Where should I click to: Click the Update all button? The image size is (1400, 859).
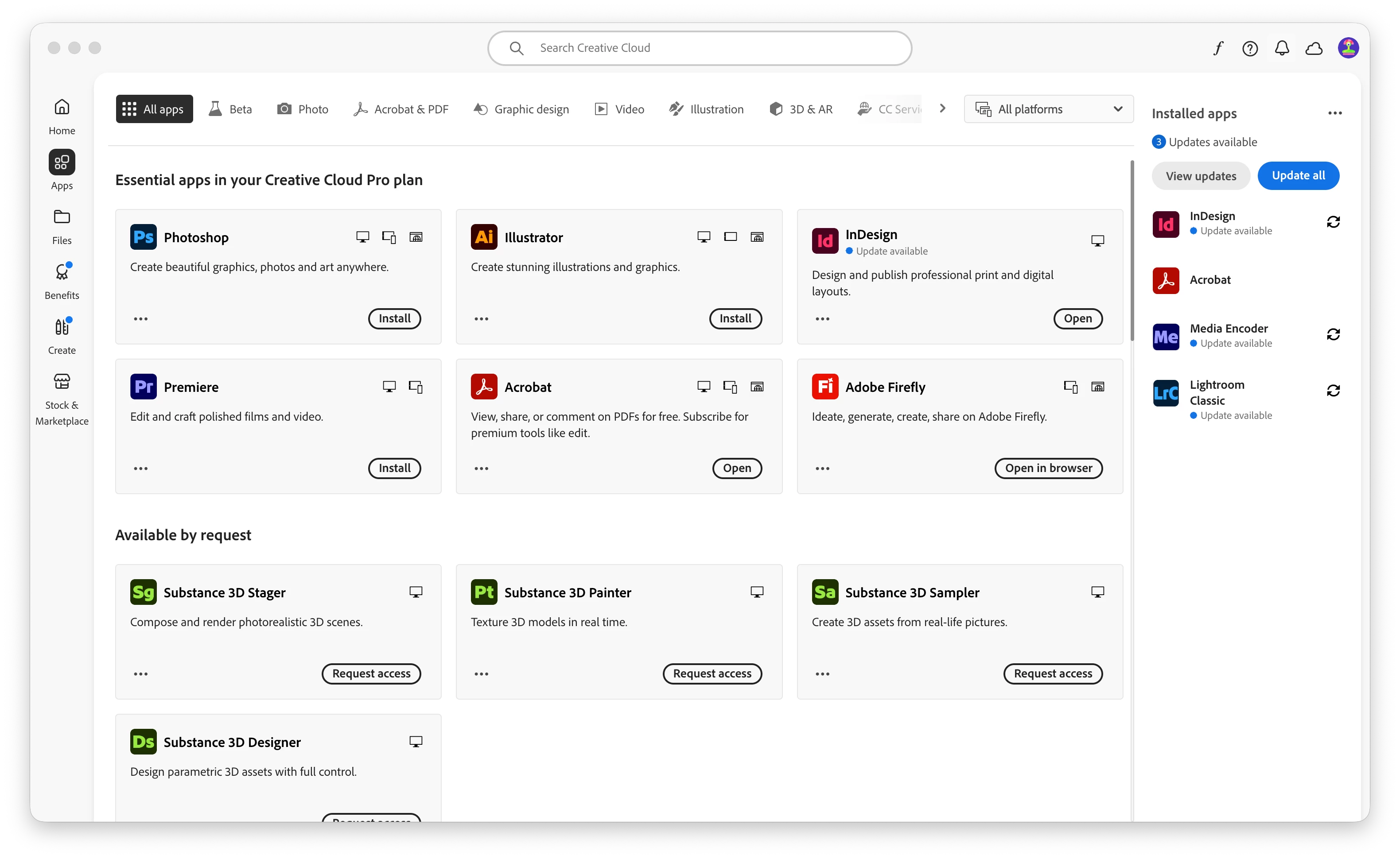(1298, 176)
